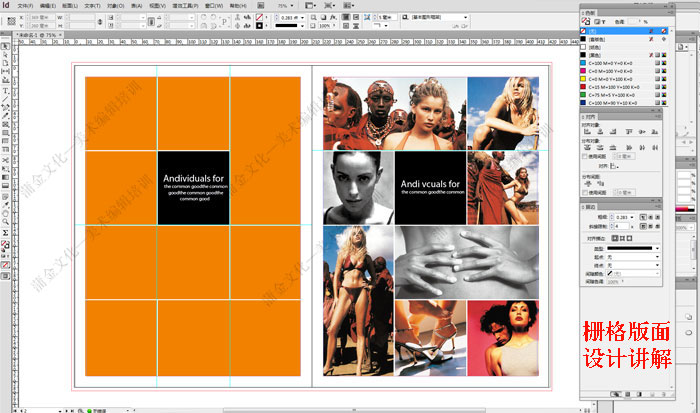Click the formatting affects text T icon
700x413 pixels.
(604, 21)
